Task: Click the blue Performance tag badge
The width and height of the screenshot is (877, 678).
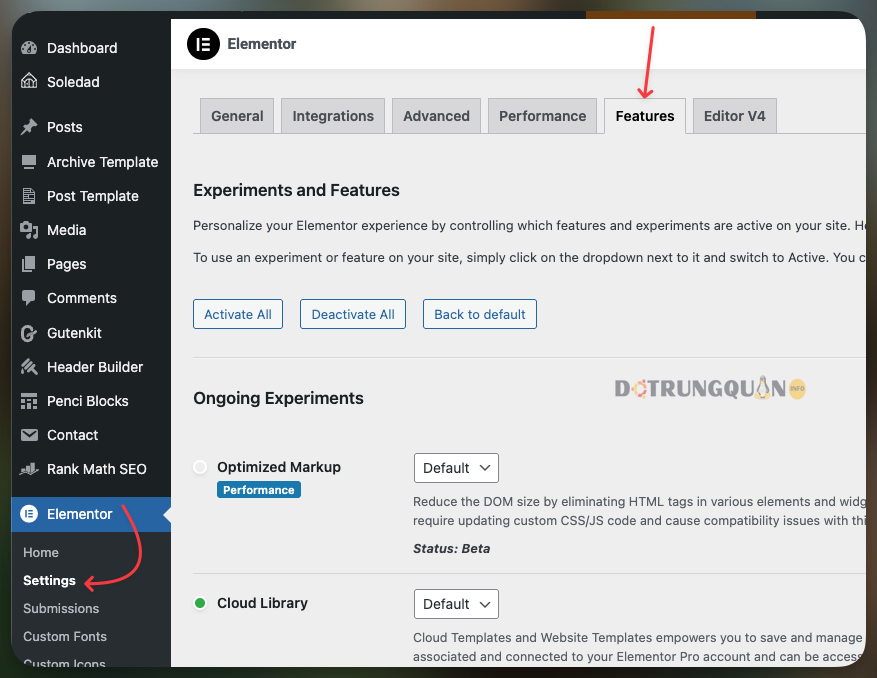Action: pos(259,490)
